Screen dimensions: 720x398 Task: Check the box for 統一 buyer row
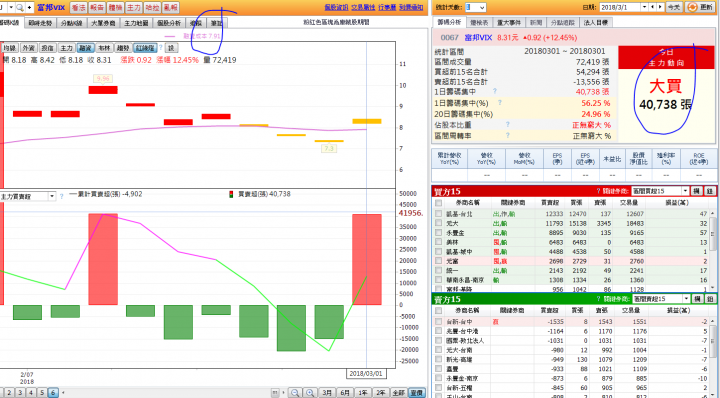click(439, 270)
